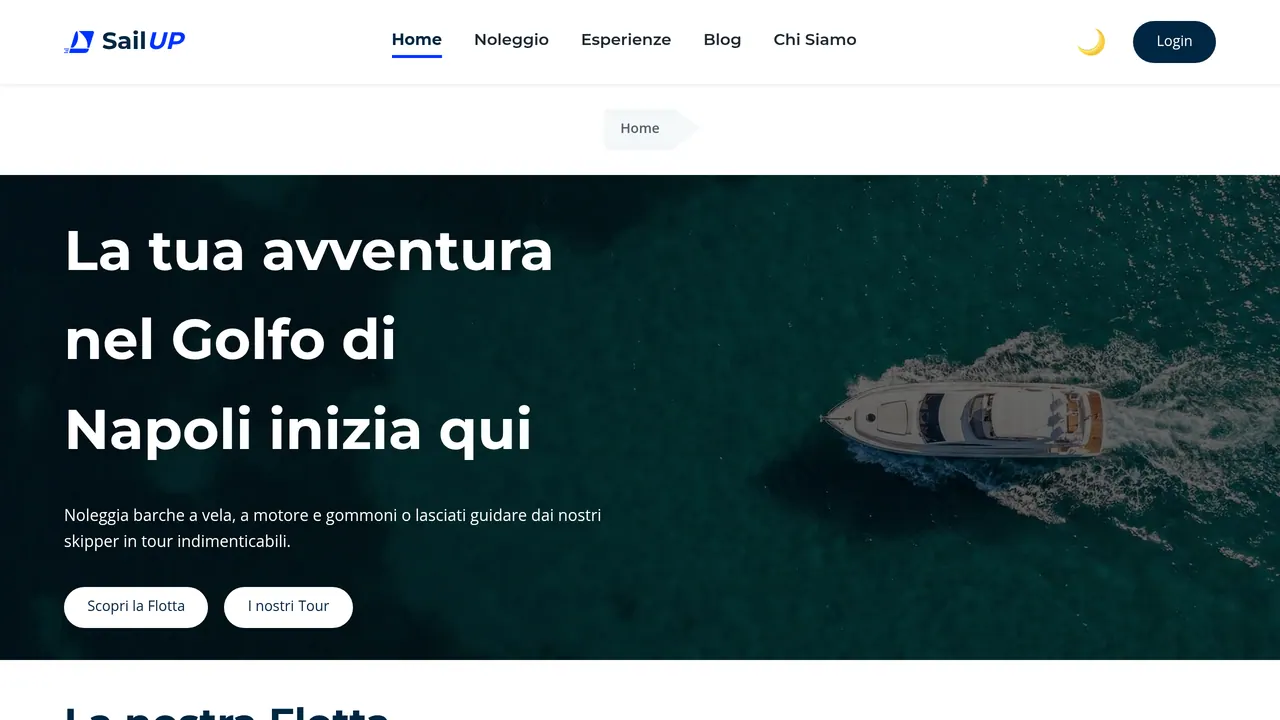Click the breadcrumb arrow tip

tap(688, 128)
